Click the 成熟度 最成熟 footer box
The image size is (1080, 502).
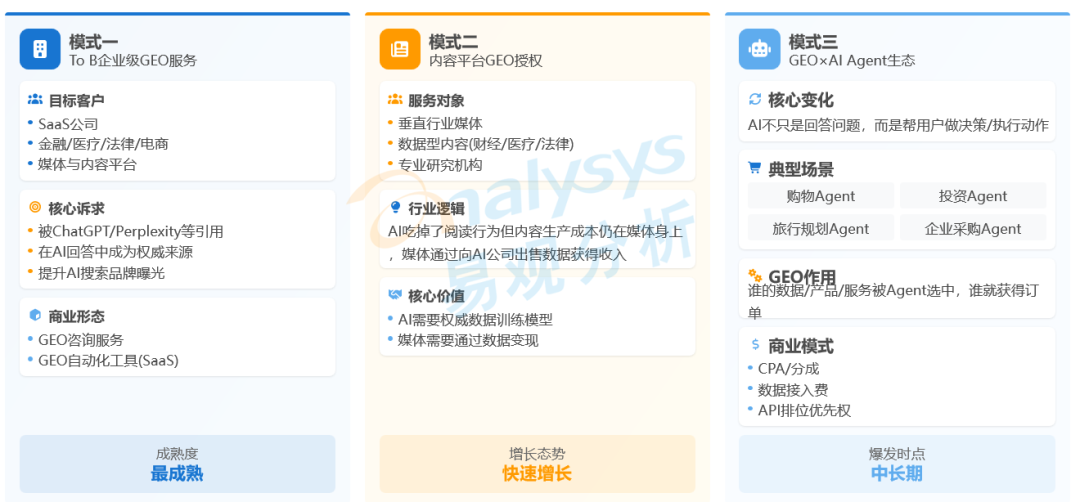click(178, 463)
